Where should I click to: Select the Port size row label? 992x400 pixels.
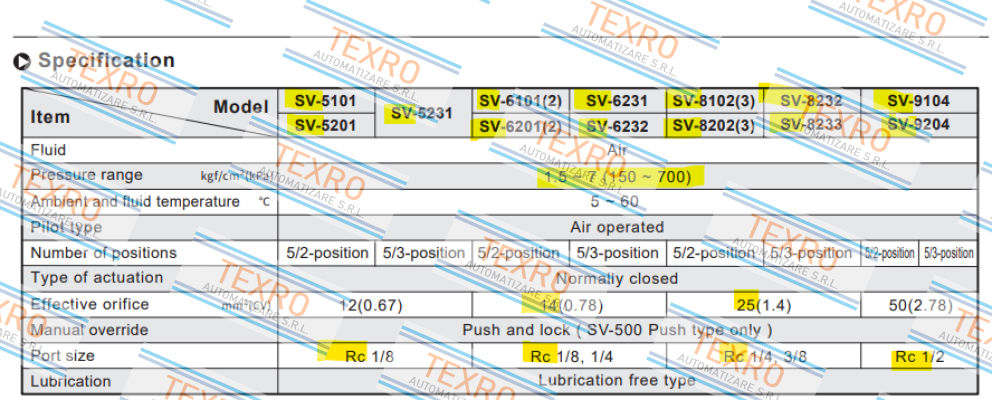[62, 355]
